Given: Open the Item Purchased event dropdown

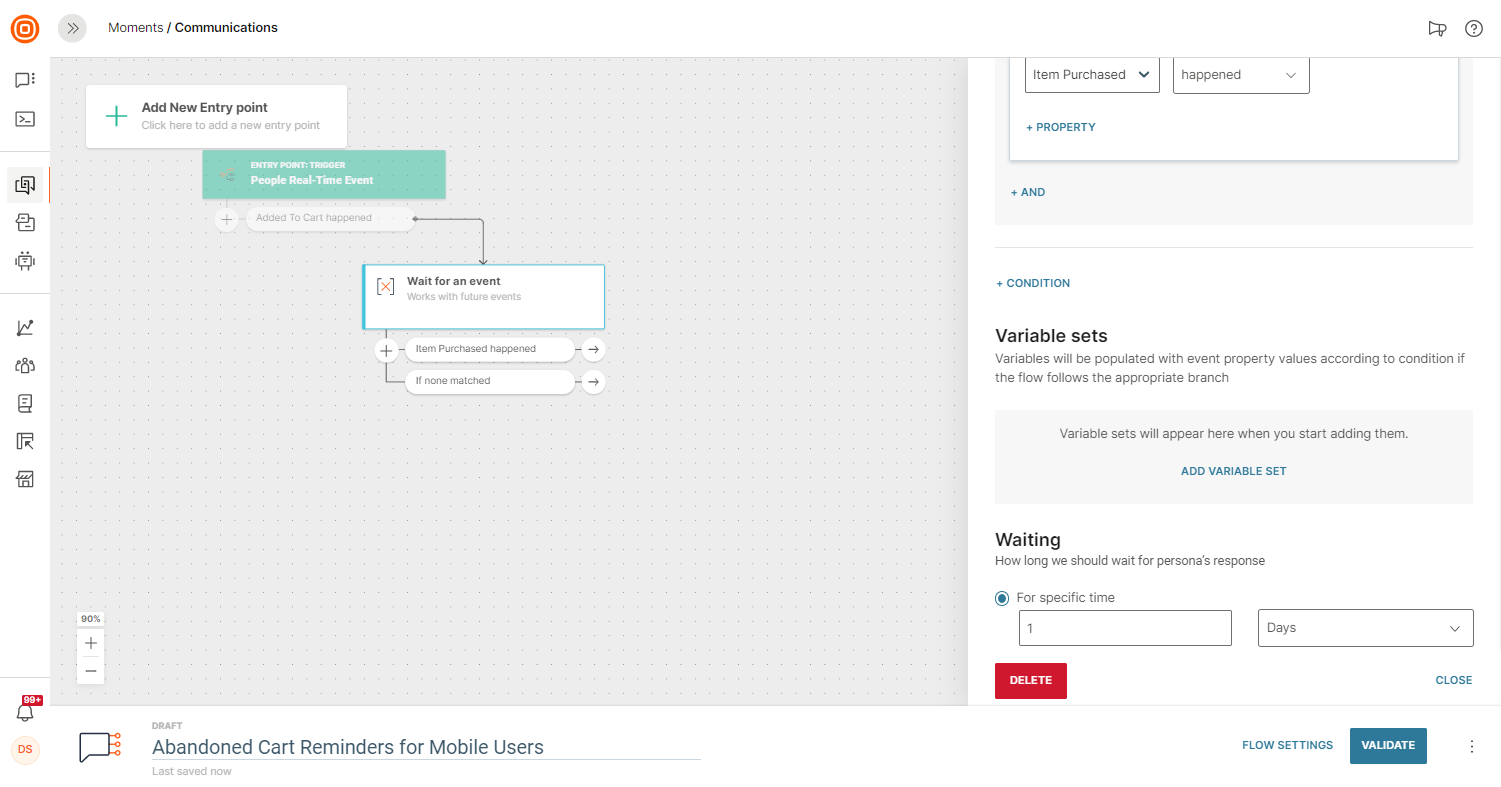Looking at the screenshot, I should coord(1091,75).
